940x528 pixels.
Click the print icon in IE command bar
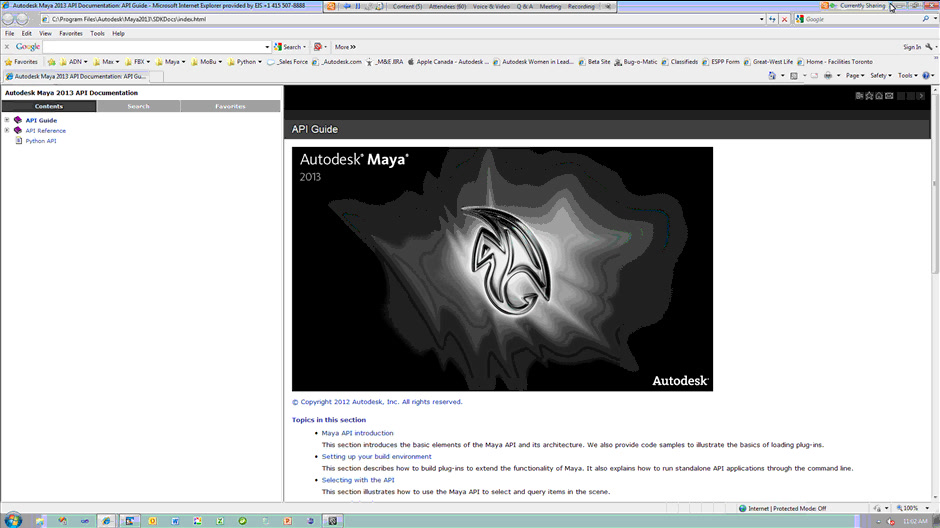828,76
